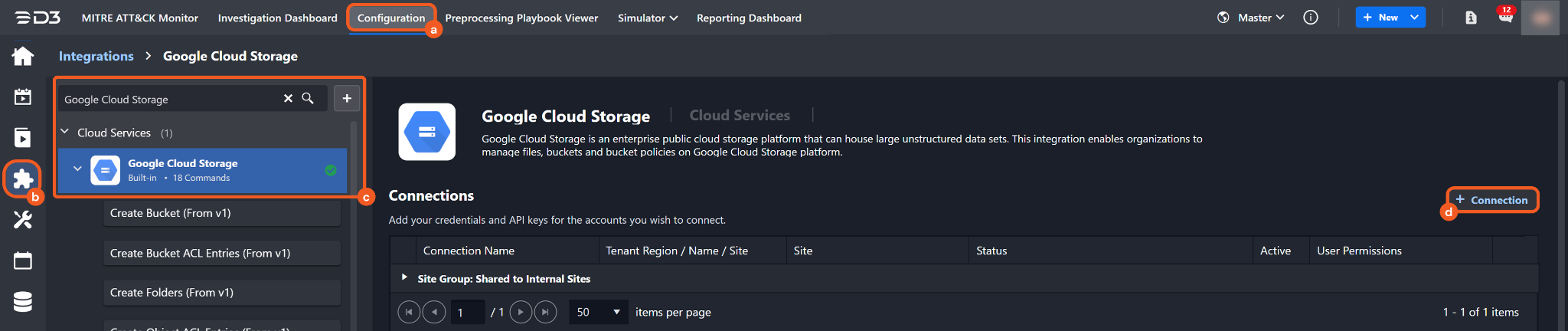
Task: Click the Integrations puzzle piece icon
Action: click(23, 179)
